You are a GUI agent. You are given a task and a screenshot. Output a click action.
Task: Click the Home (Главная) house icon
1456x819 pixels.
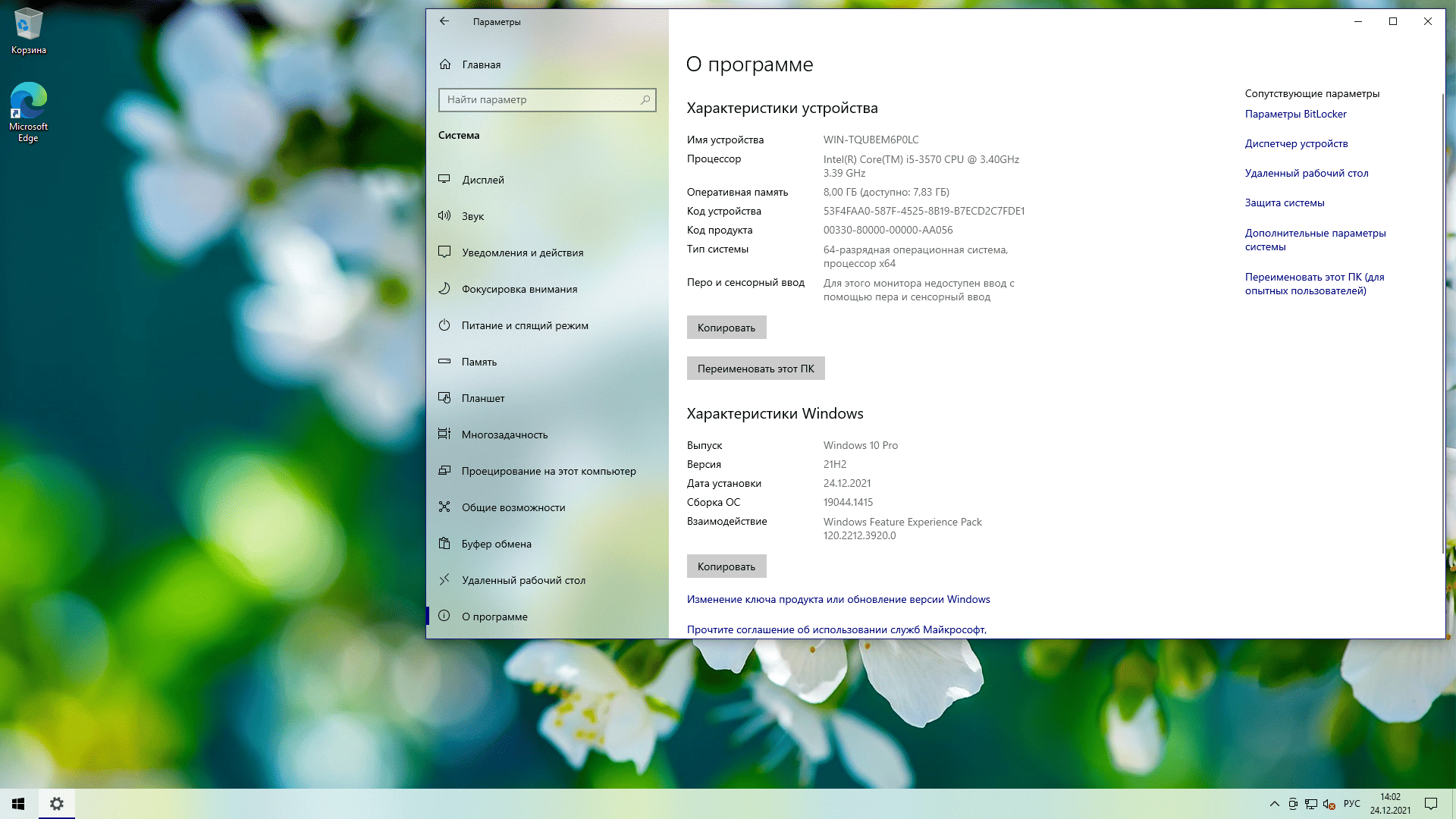(x=445, y=64)
